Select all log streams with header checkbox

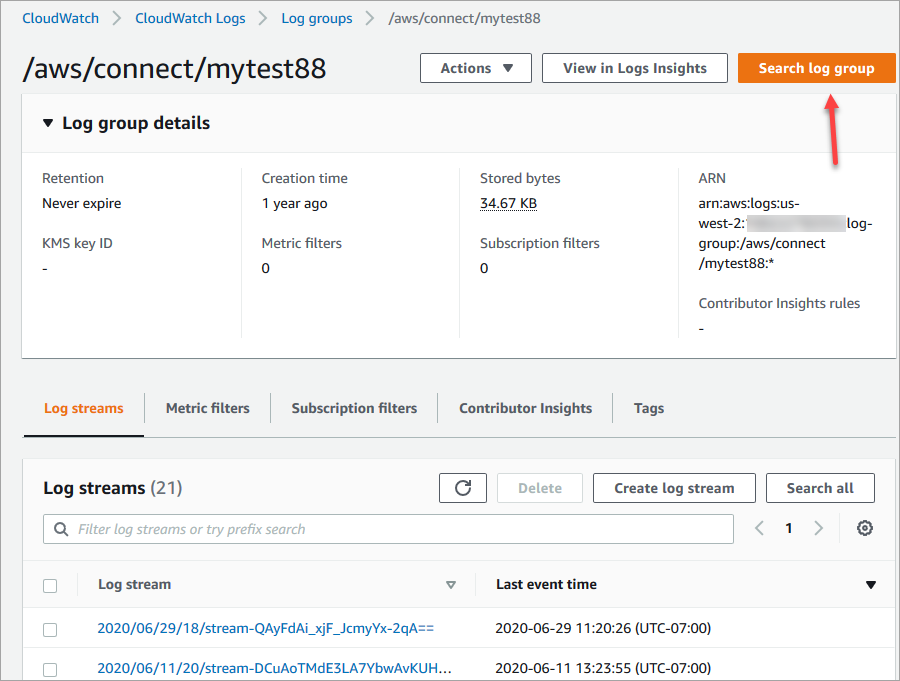tap(50, 584)
